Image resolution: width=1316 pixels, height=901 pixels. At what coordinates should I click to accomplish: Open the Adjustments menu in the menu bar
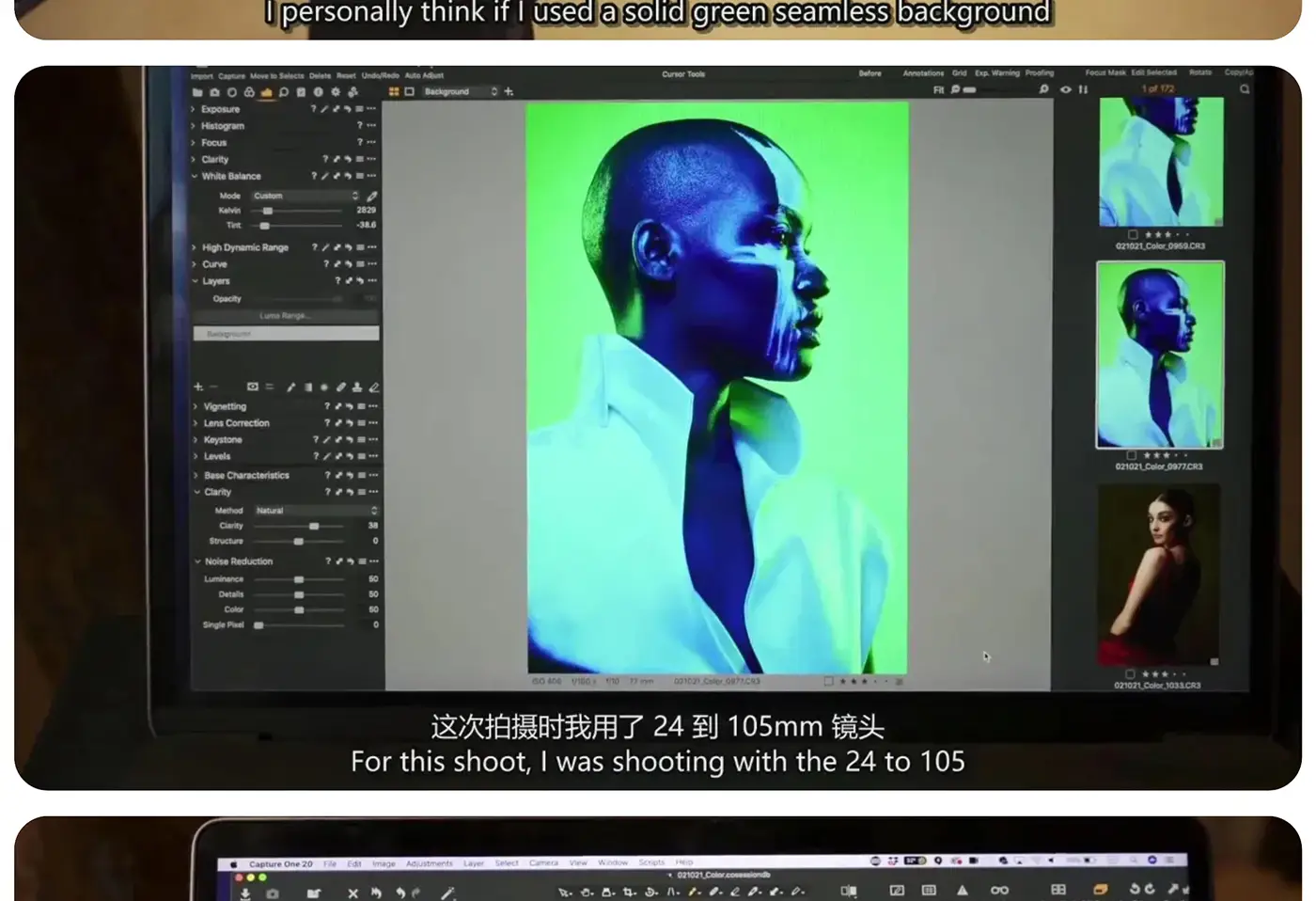click(x=430, y=863)
